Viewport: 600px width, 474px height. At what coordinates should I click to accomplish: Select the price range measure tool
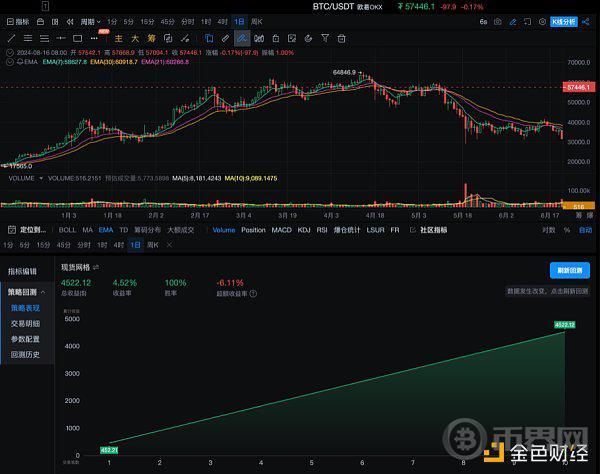61,38
